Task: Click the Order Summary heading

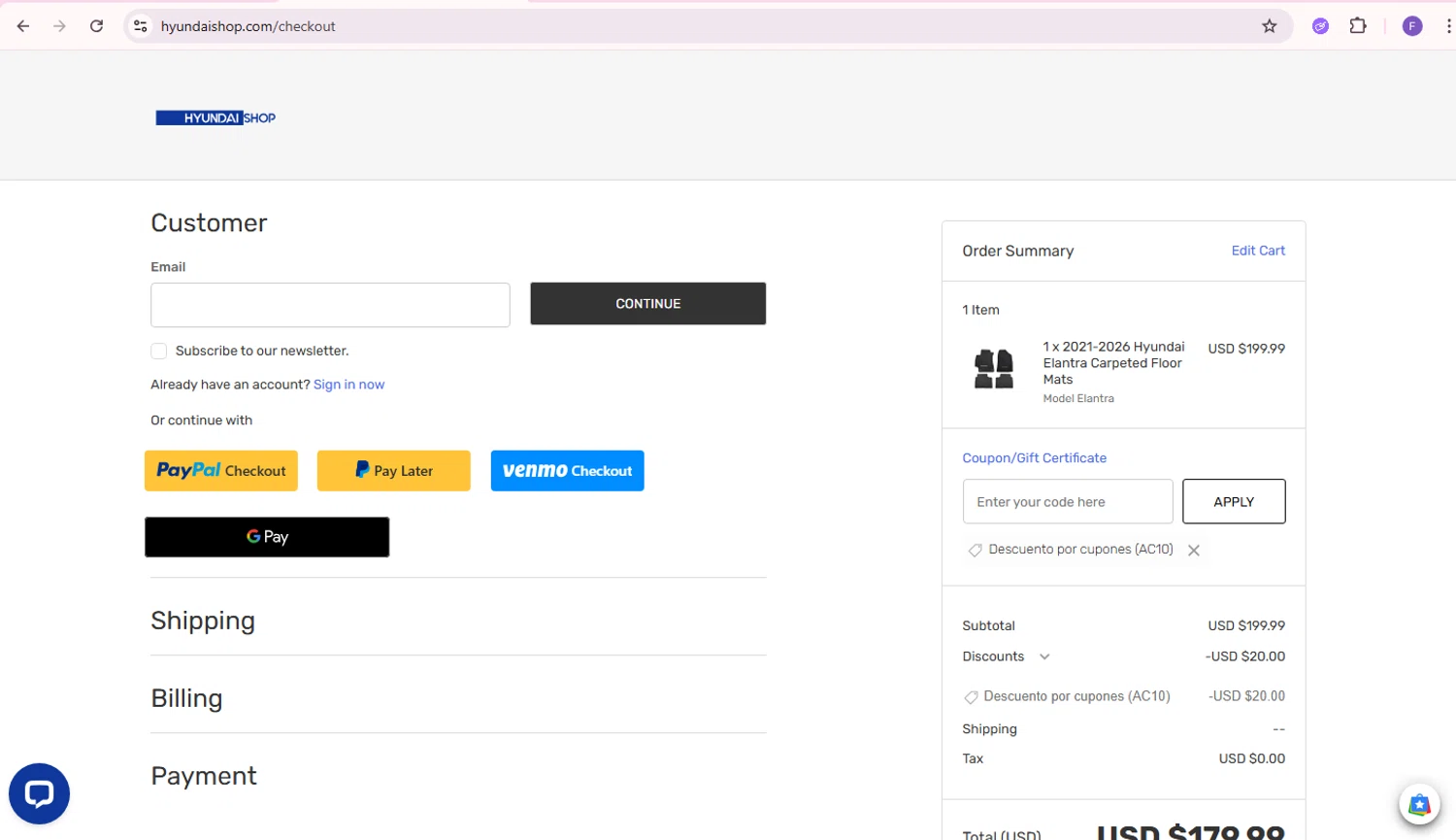Action: click(1017, 252)
